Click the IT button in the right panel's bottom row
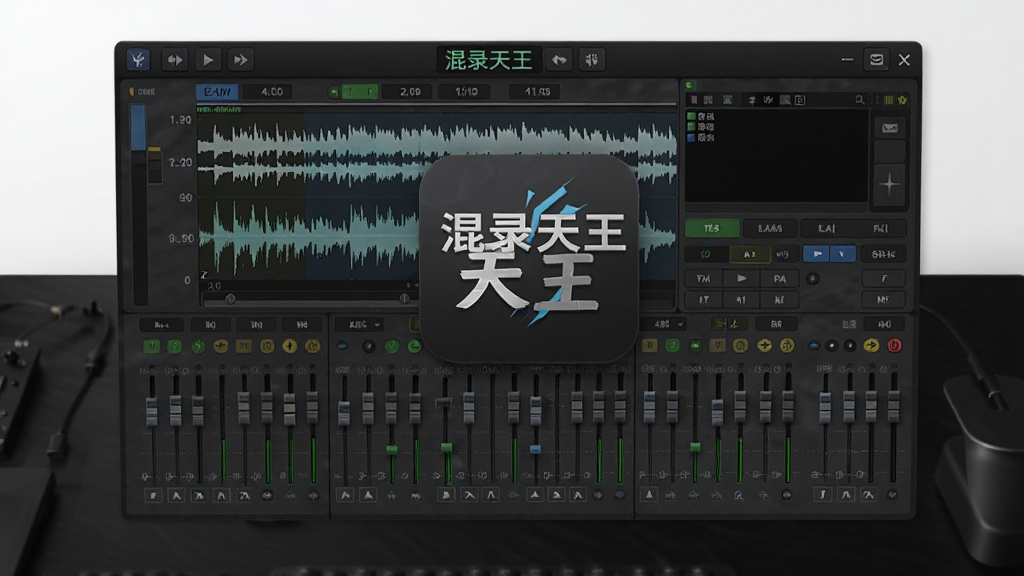This screenshot has height=576, width=1024. 703,300
